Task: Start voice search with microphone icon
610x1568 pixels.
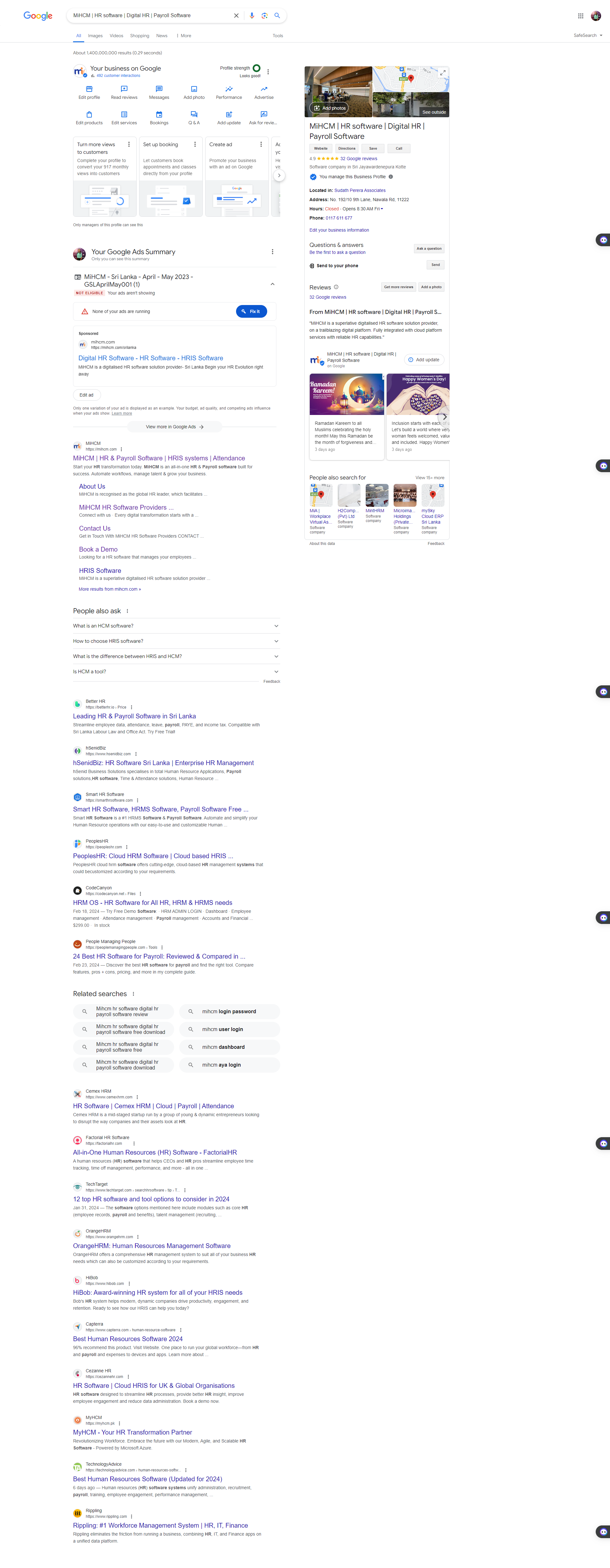Action: coord(252,16)
